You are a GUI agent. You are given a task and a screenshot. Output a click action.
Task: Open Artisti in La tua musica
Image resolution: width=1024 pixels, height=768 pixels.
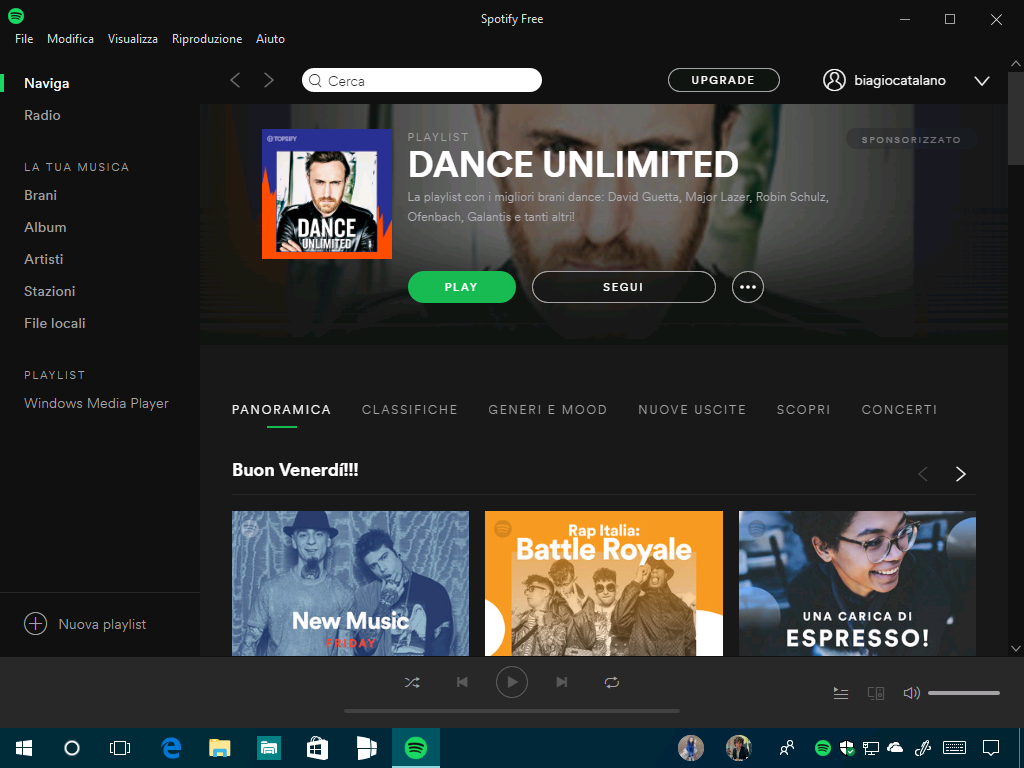(x=44, y=259)
